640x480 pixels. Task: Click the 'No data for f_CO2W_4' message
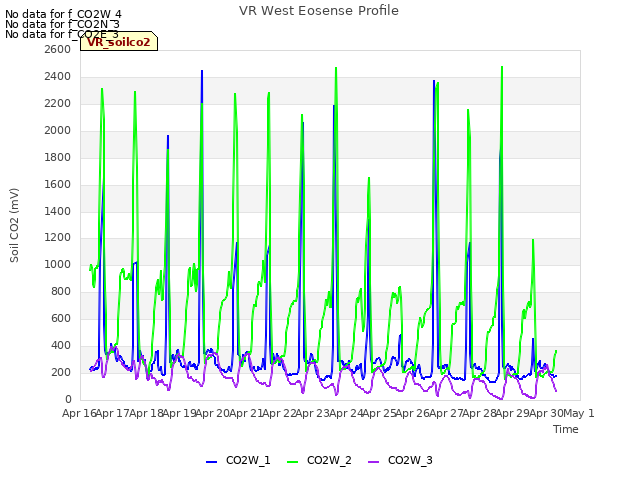click(63, 14)
